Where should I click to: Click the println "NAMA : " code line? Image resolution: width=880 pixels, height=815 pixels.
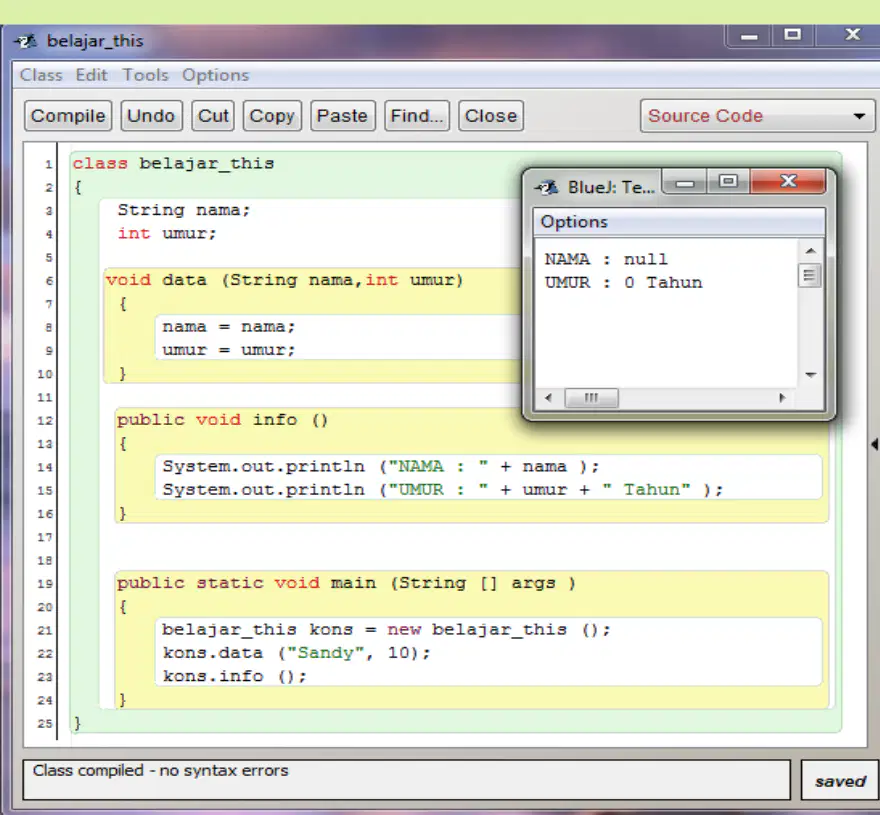381,466
